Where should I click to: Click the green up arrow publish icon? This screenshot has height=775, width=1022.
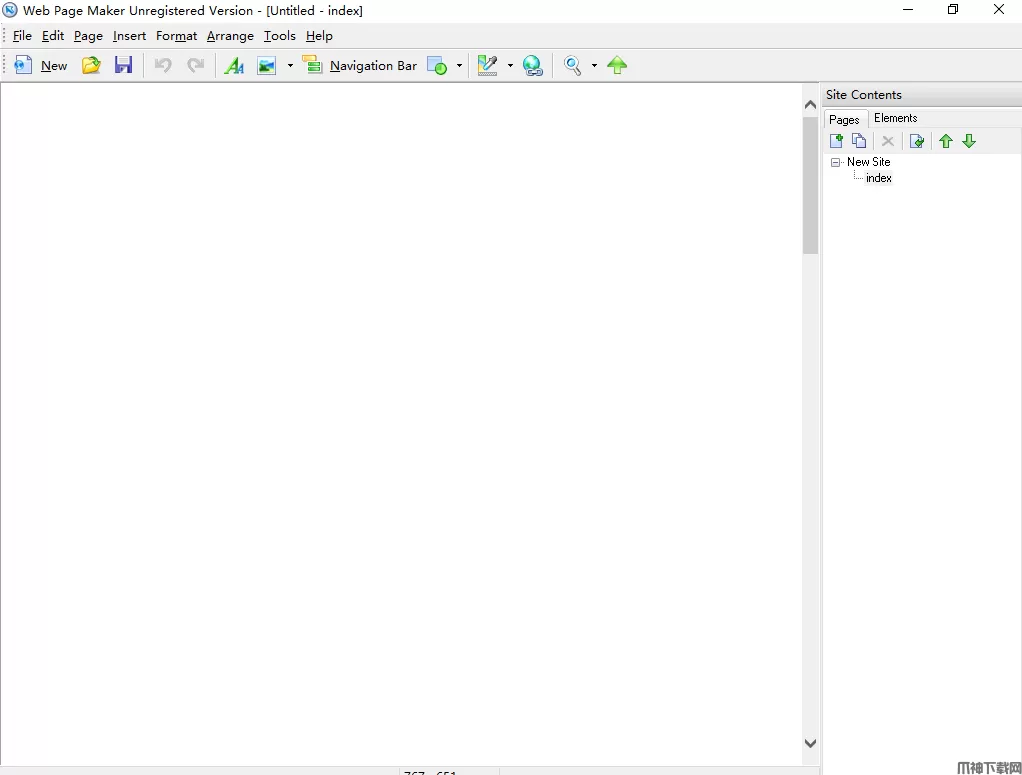pyautogui.click(x=617, y=66)
